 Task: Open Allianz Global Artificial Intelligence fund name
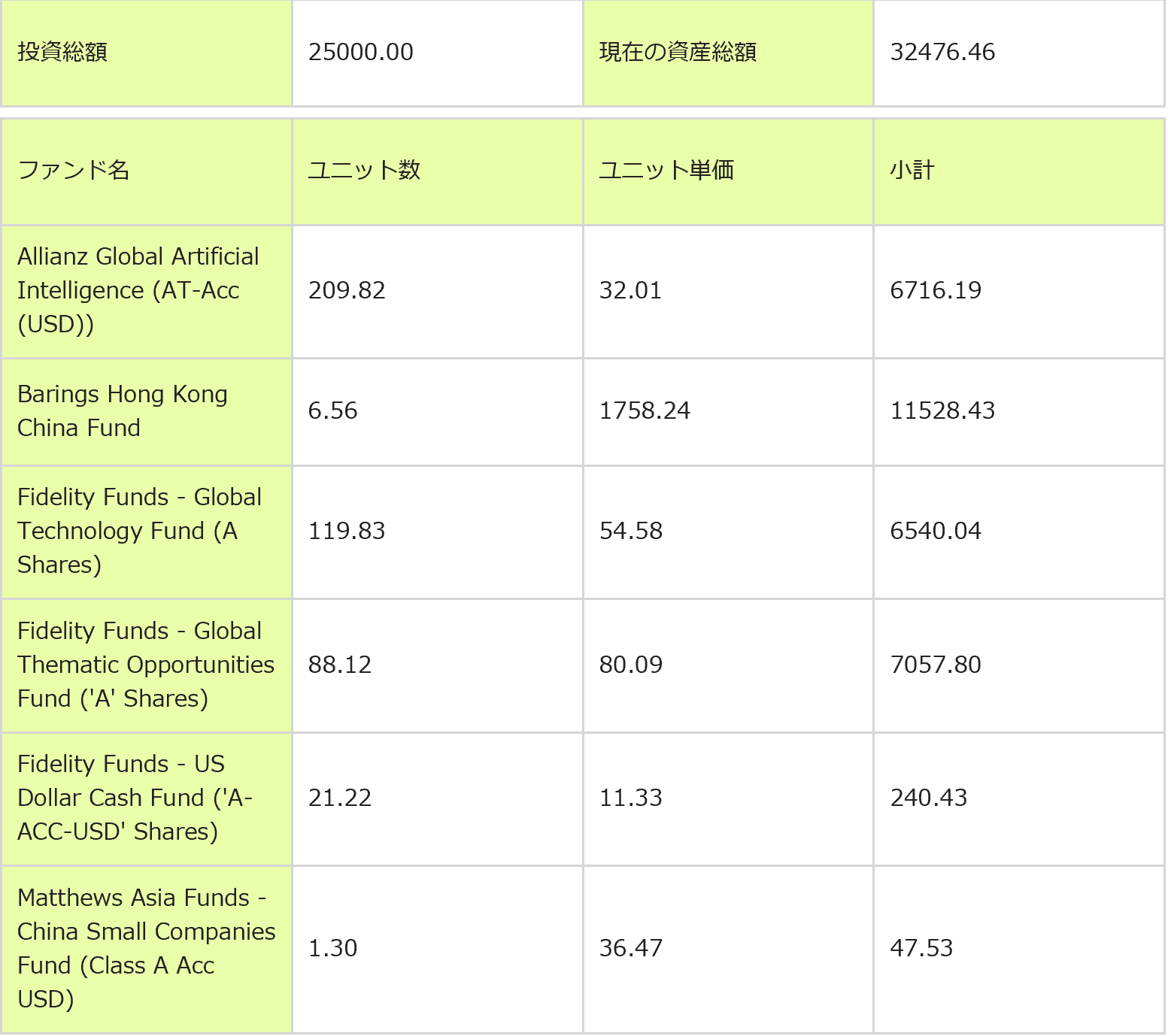[x=138, y=290]
